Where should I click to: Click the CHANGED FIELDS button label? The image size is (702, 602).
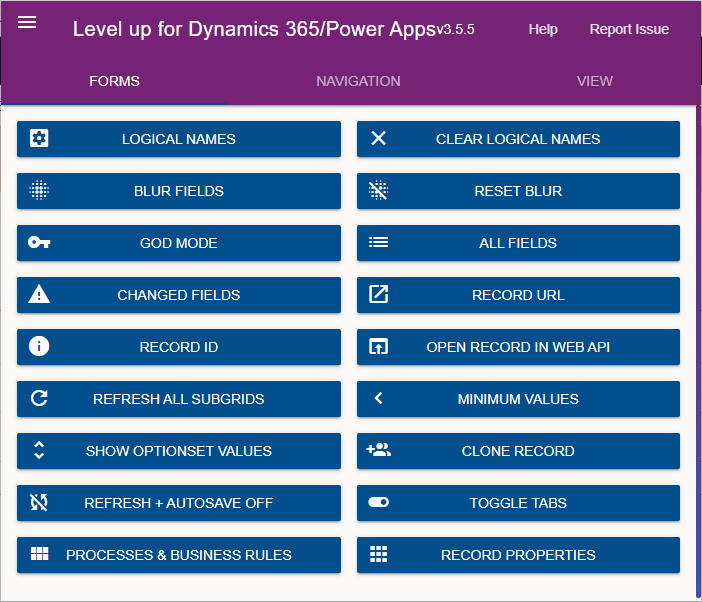179,295
